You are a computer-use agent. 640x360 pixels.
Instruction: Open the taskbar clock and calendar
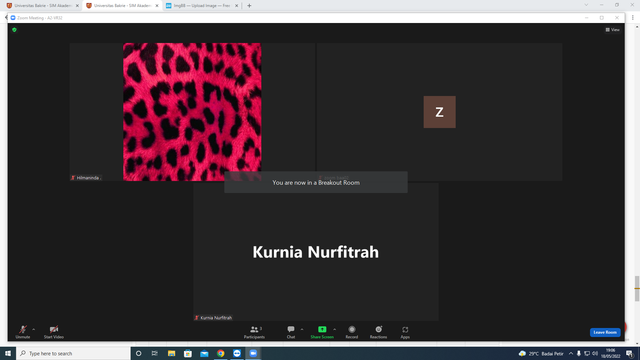[610, 353]
